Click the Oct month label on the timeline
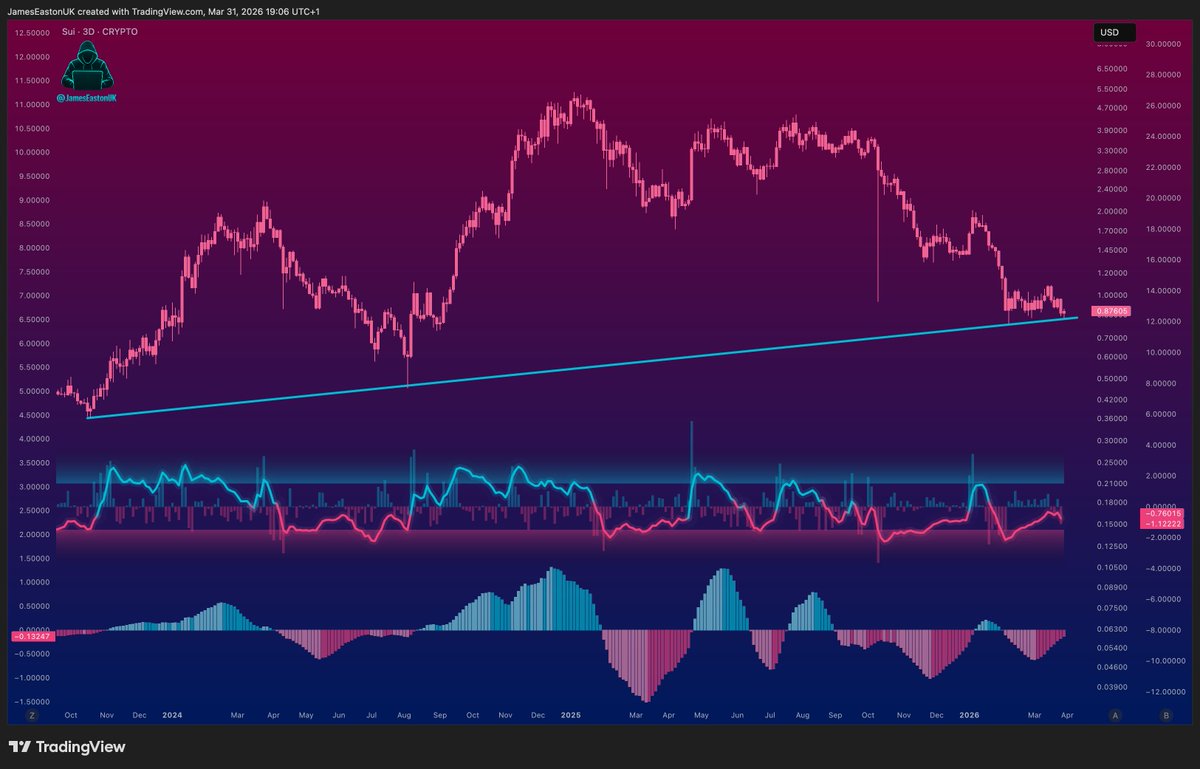 pyautogui.click(x=71, y=716)
